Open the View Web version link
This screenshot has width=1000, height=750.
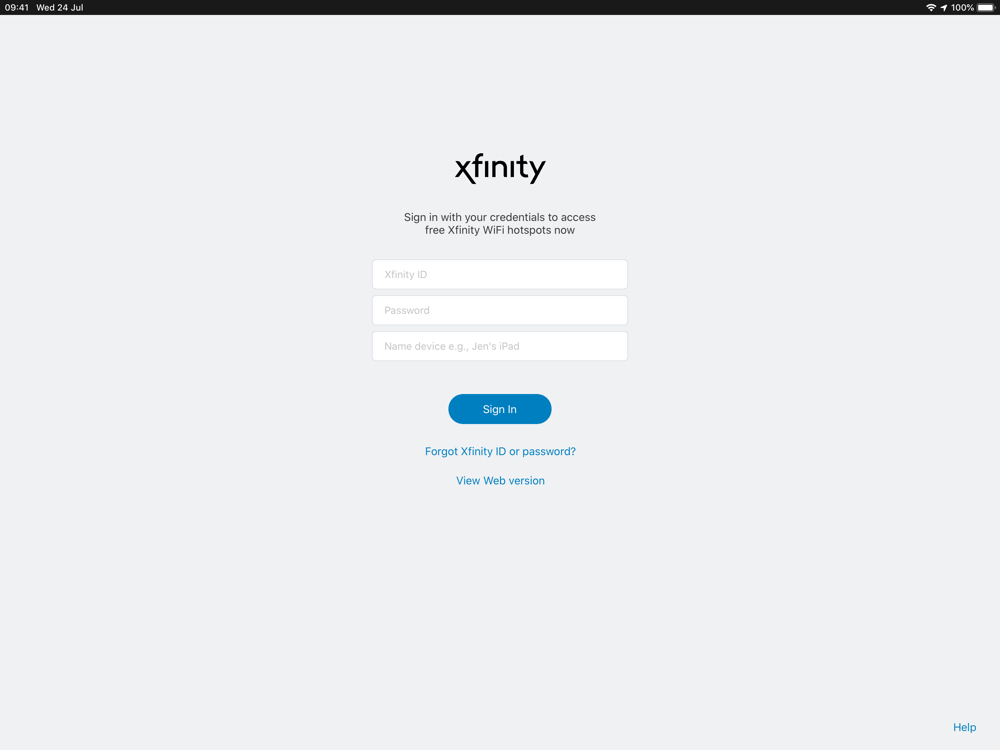coord(500,480)
